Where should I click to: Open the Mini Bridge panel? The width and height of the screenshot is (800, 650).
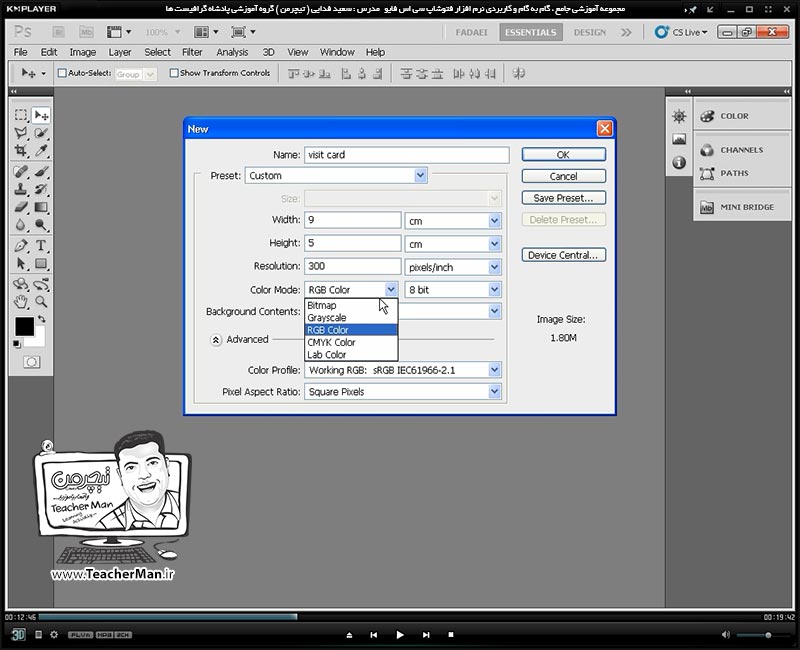click(x=741, y=207)
